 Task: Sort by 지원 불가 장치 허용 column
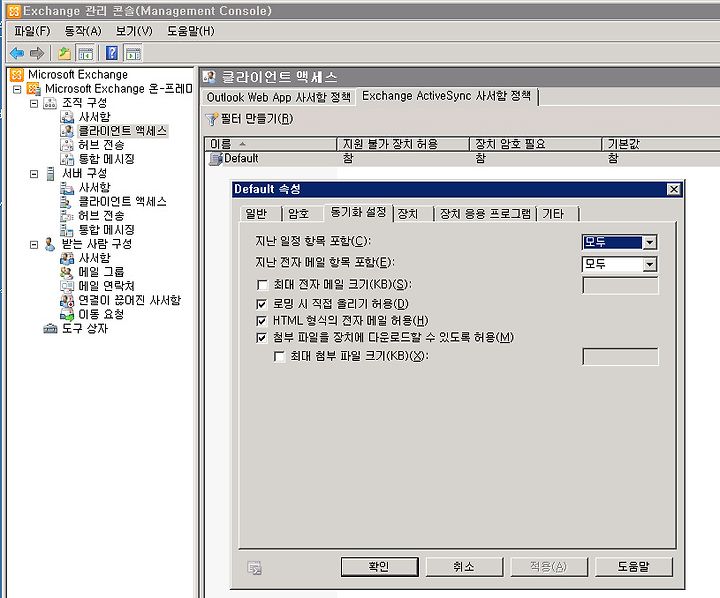click(x=403, y=144)
